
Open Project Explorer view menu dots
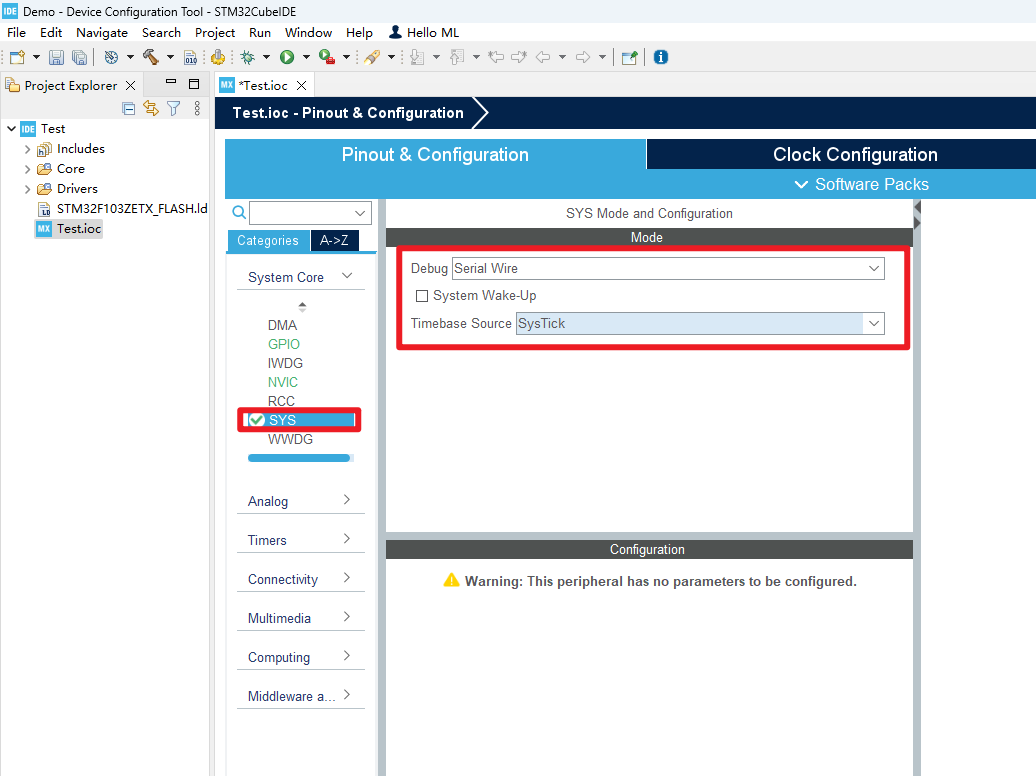coord(197,108)
